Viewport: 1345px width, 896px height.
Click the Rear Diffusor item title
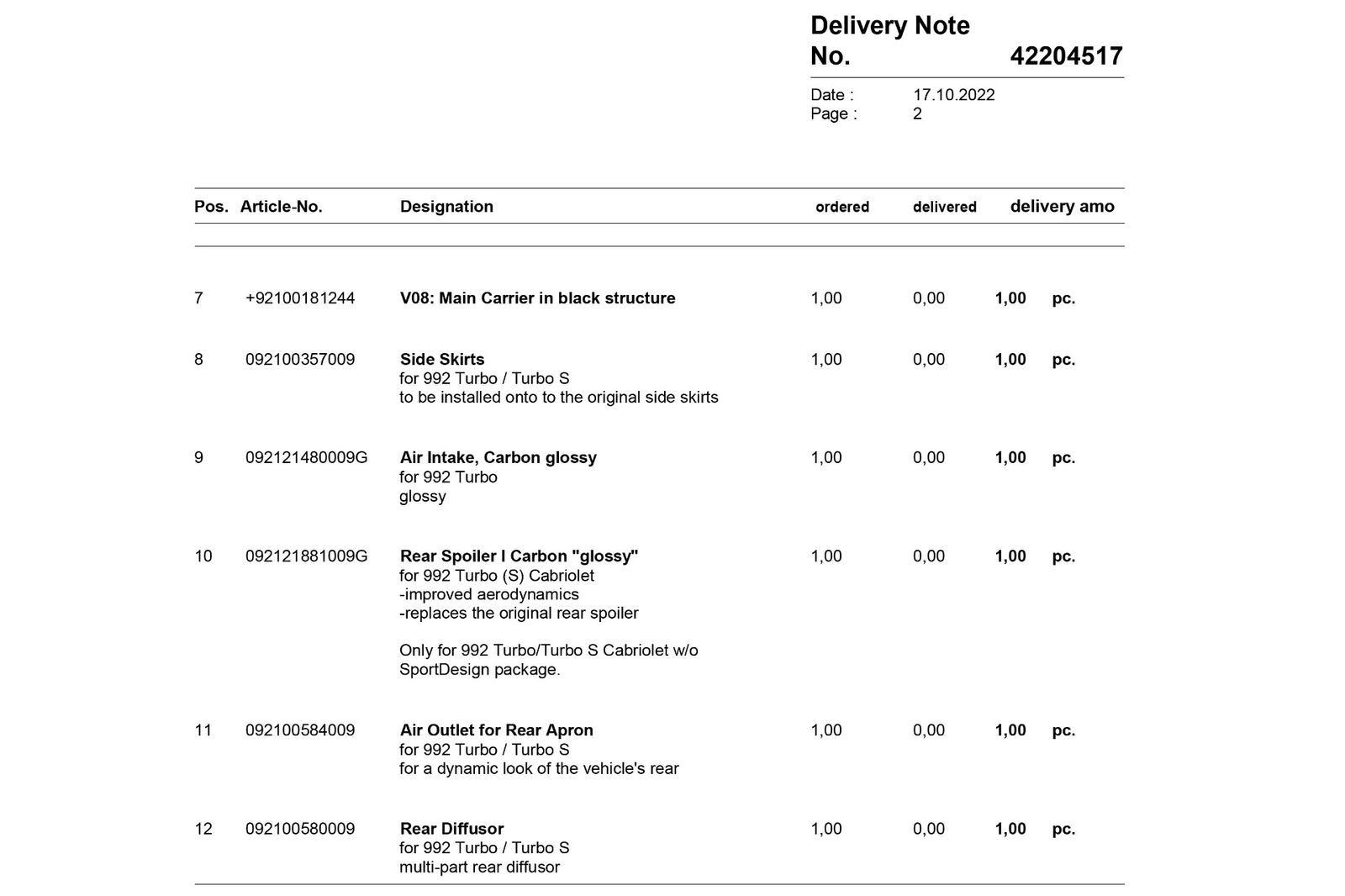[451, 829]
